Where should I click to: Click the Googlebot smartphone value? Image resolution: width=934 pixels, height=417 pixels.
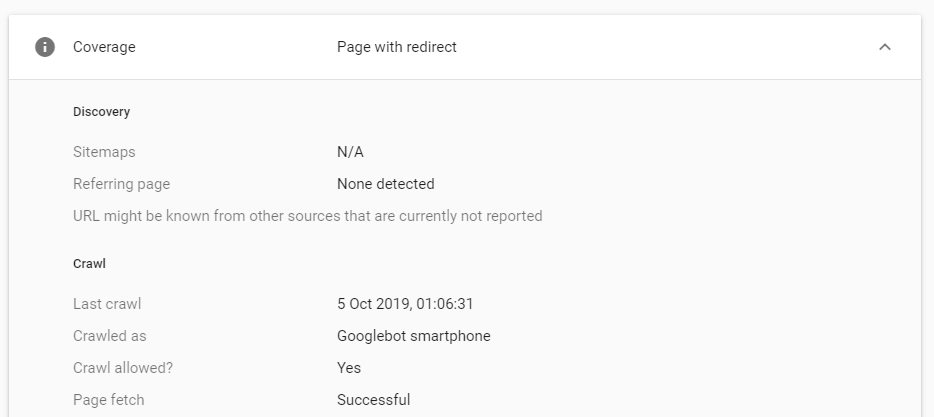pyautogui.click(x=414, y=336)
